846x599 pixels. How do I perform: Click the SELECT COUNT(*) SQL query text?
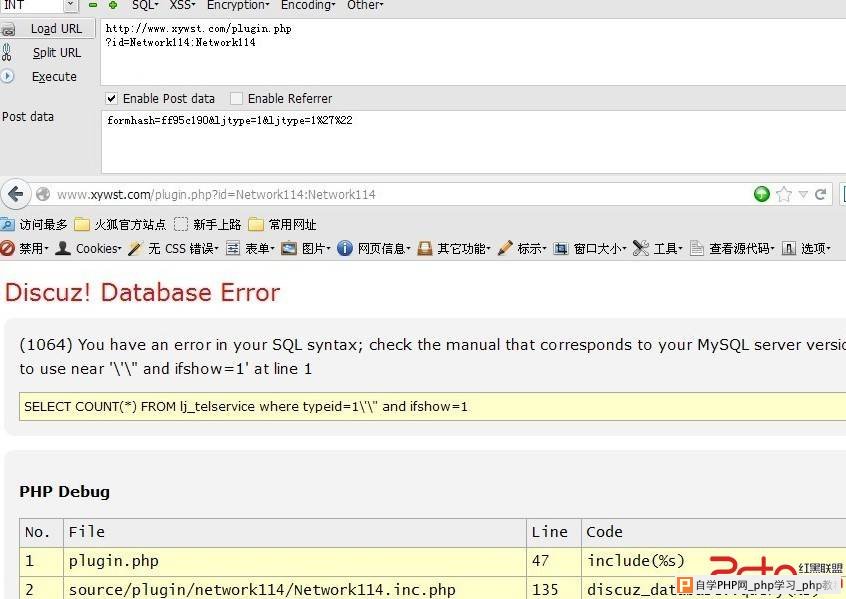246,406
